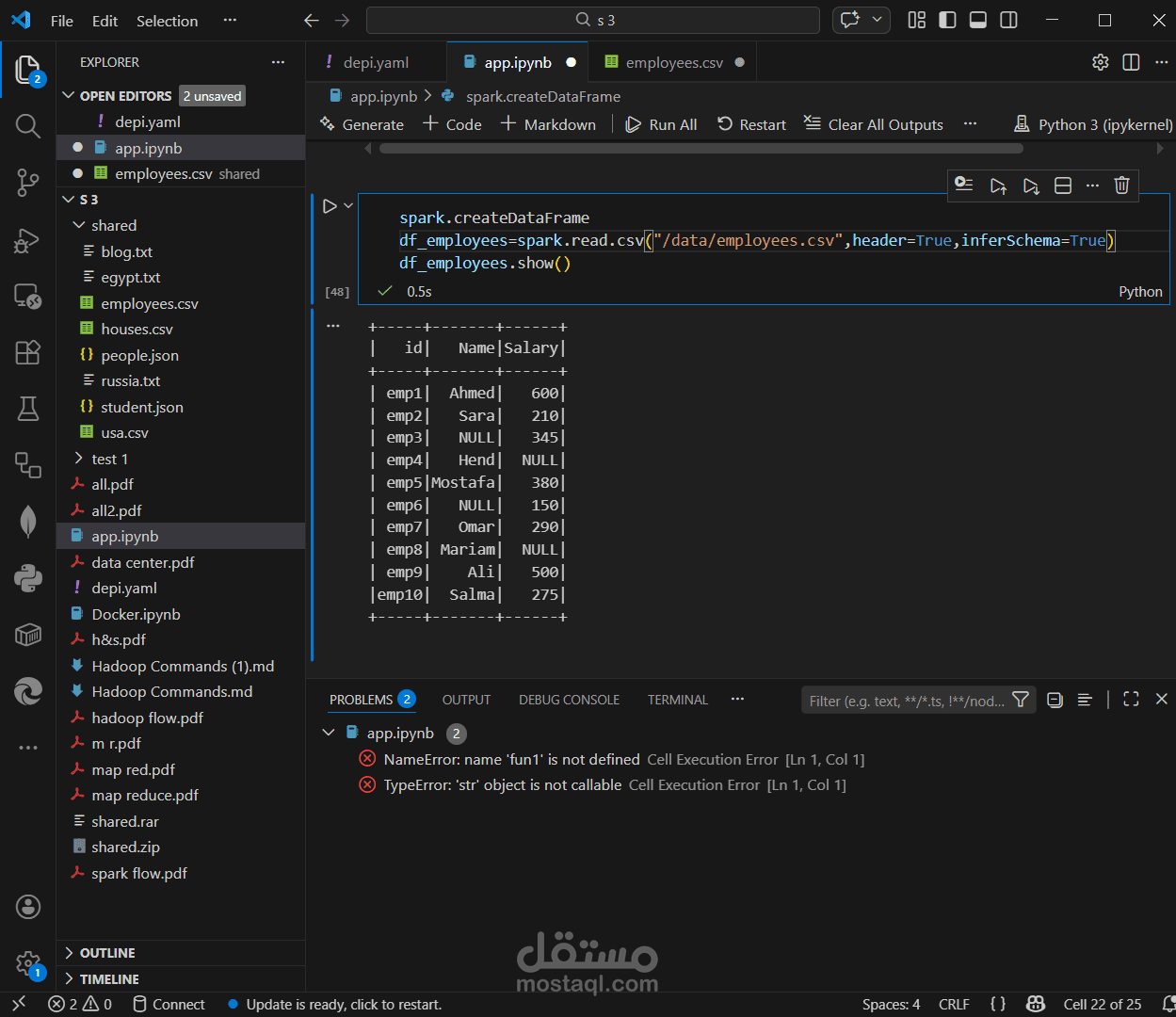Open the Python environments sidebar view
The width and height of the screenshot is (1176, 1017).
coord(27,577)
